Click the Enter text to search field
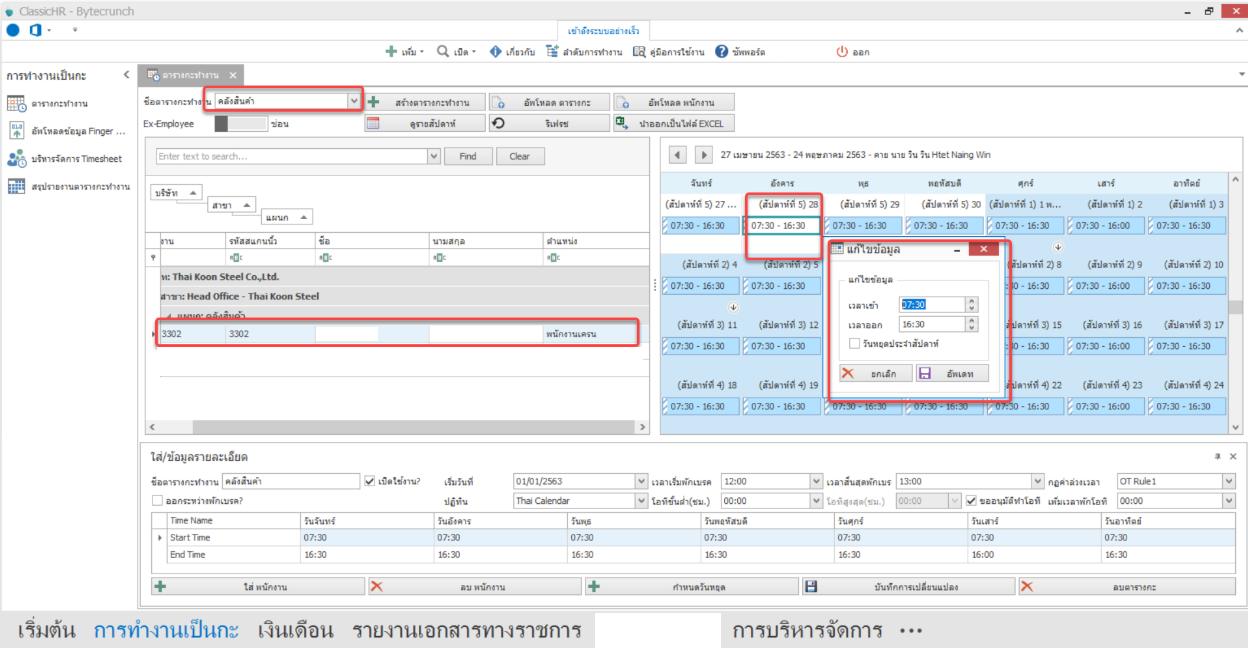The height and width of the screenshot is (648, 1248). point(291,156)
